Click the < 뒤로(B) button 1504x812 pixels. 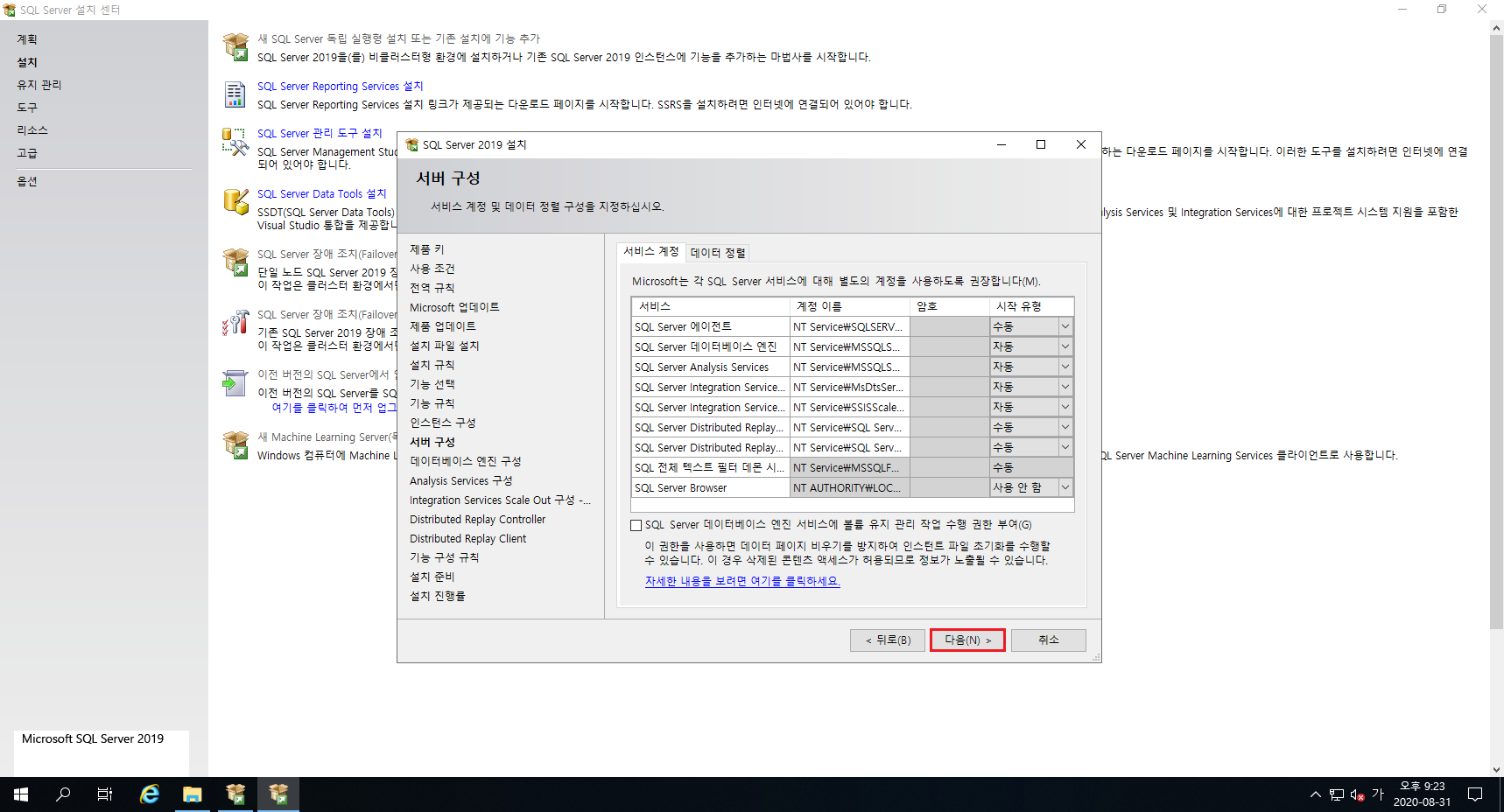(x=888, y=640)
